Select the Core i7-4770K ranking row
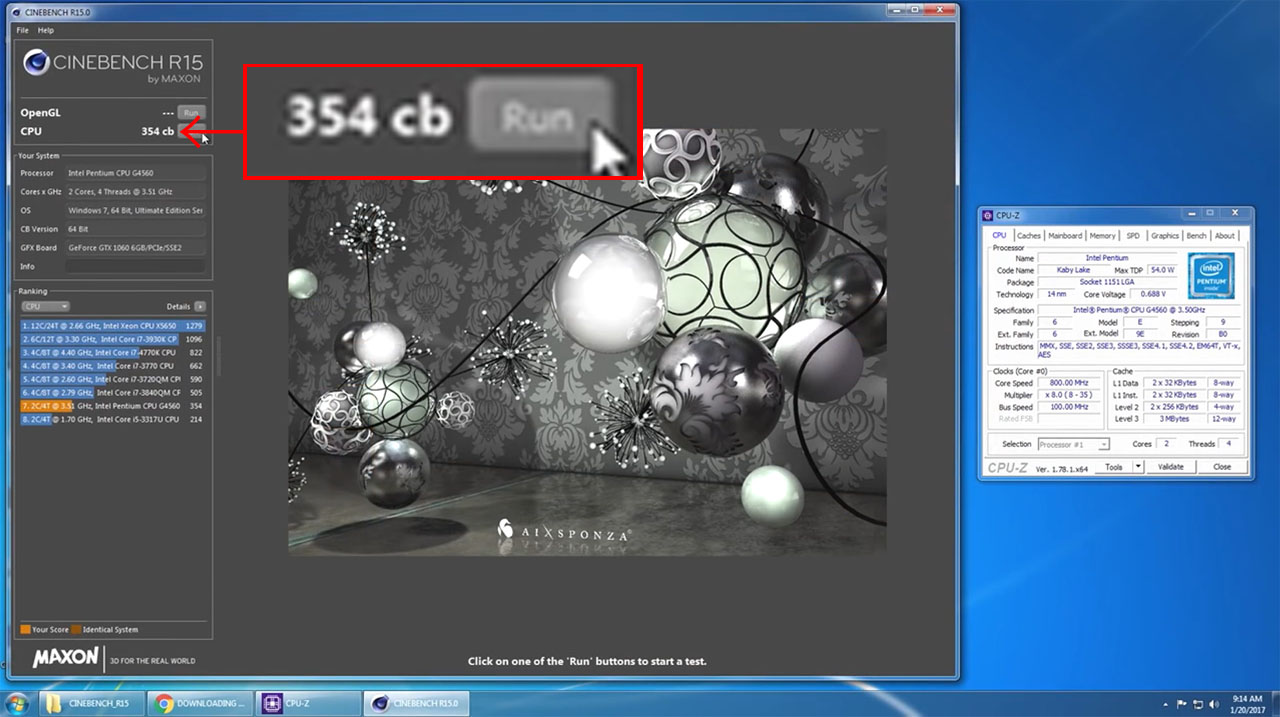 pos(113,352)
